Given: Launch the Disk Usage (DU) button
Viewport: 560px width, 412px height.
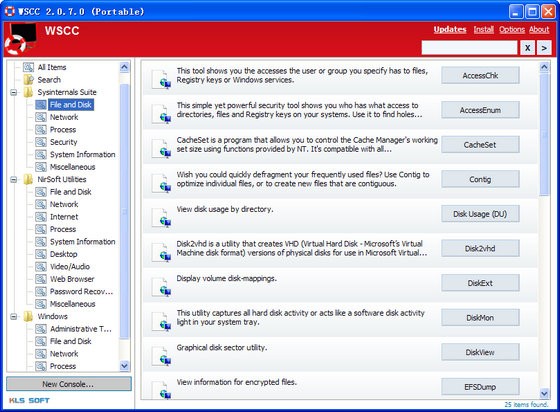Looking at the screenshot, I should pyautogui.click(x=480, y=214).
